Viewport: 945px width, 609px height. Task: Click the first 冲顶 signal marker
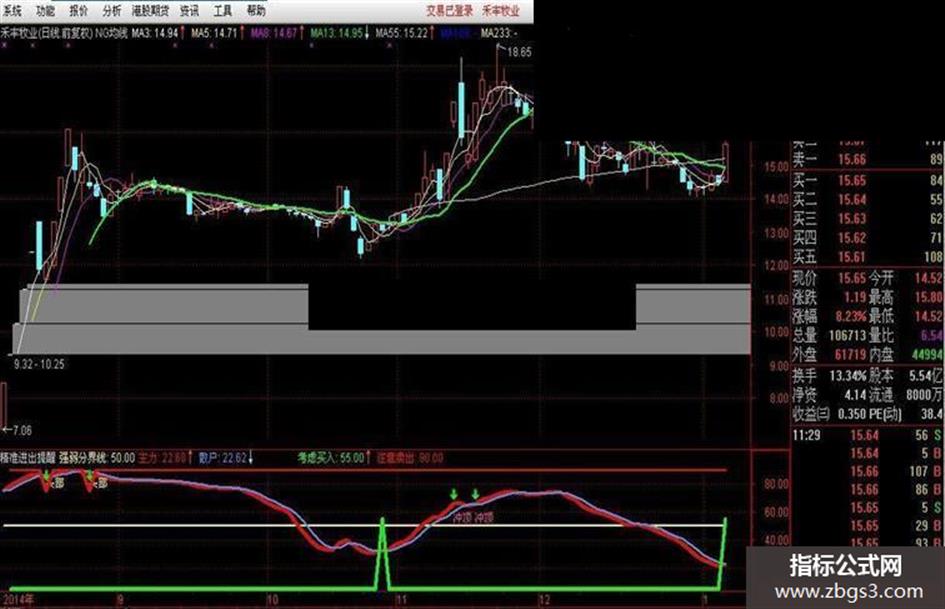[461, 517]
